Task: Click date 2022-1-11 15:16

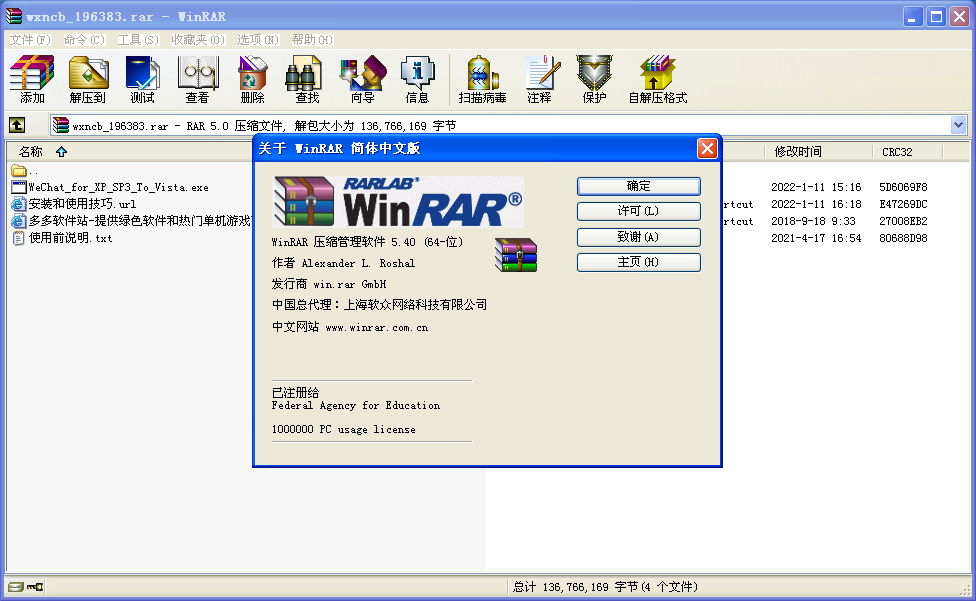Action: coord(816,187)
